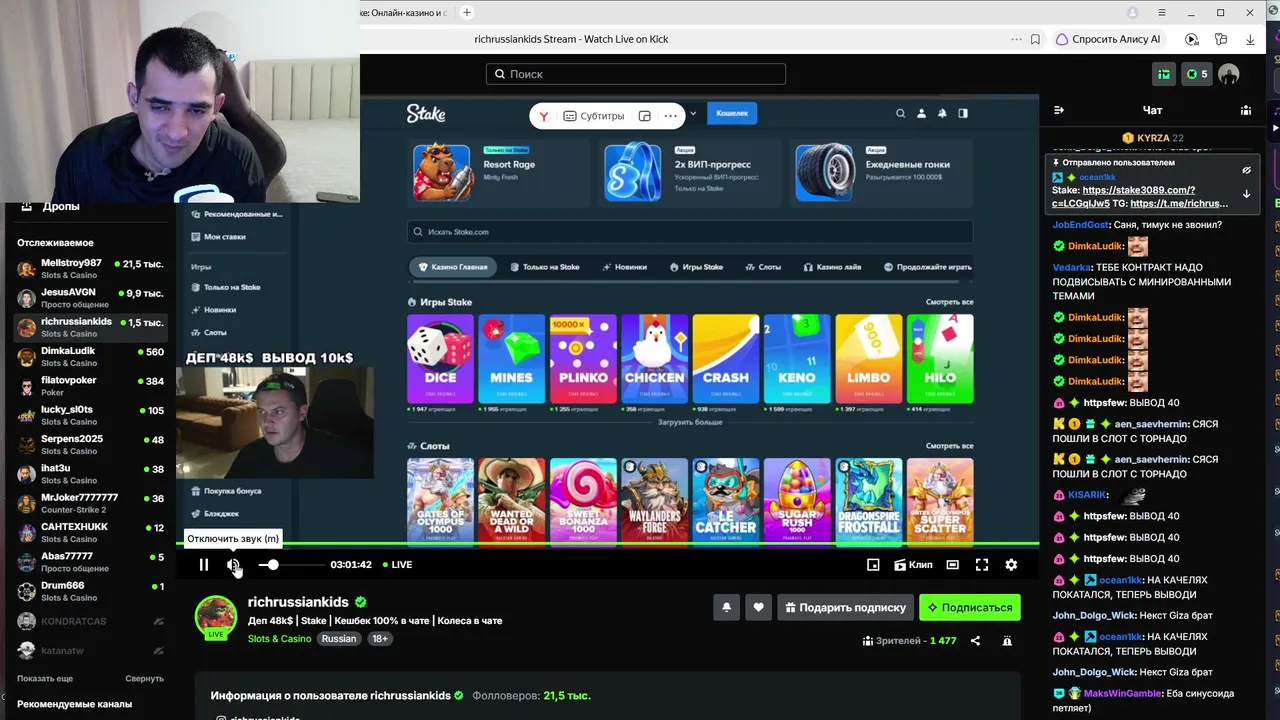This screenshot has width=1280, height=720.
Task: Open picture-in-picture mode in the player
Action: [x=873, y=565]
